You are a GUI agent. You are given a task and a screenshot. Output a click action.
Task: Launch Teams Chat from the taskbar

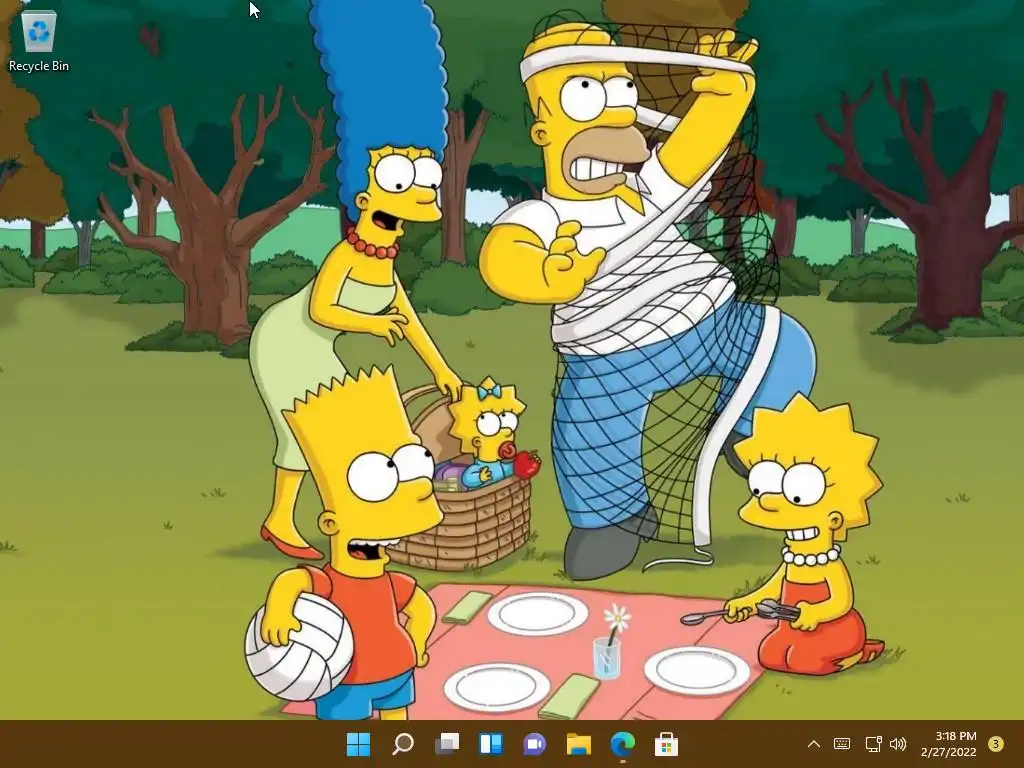coord(534,744)
